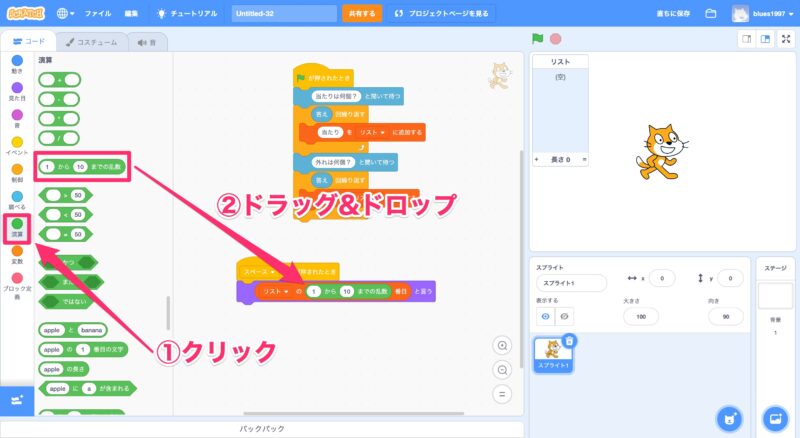Select the 演算 green category circle

pyautogui.click(x=17, y=224)
